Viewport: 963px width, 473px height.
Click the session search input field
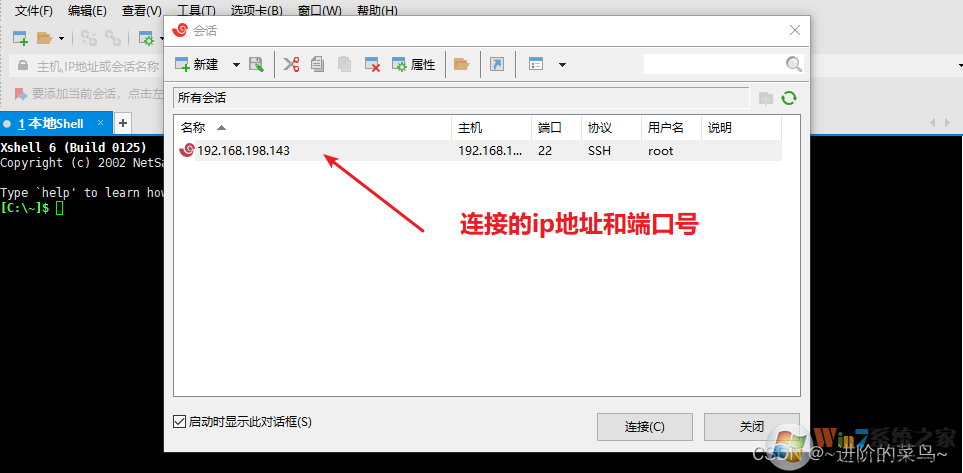(x=714, y=64)
